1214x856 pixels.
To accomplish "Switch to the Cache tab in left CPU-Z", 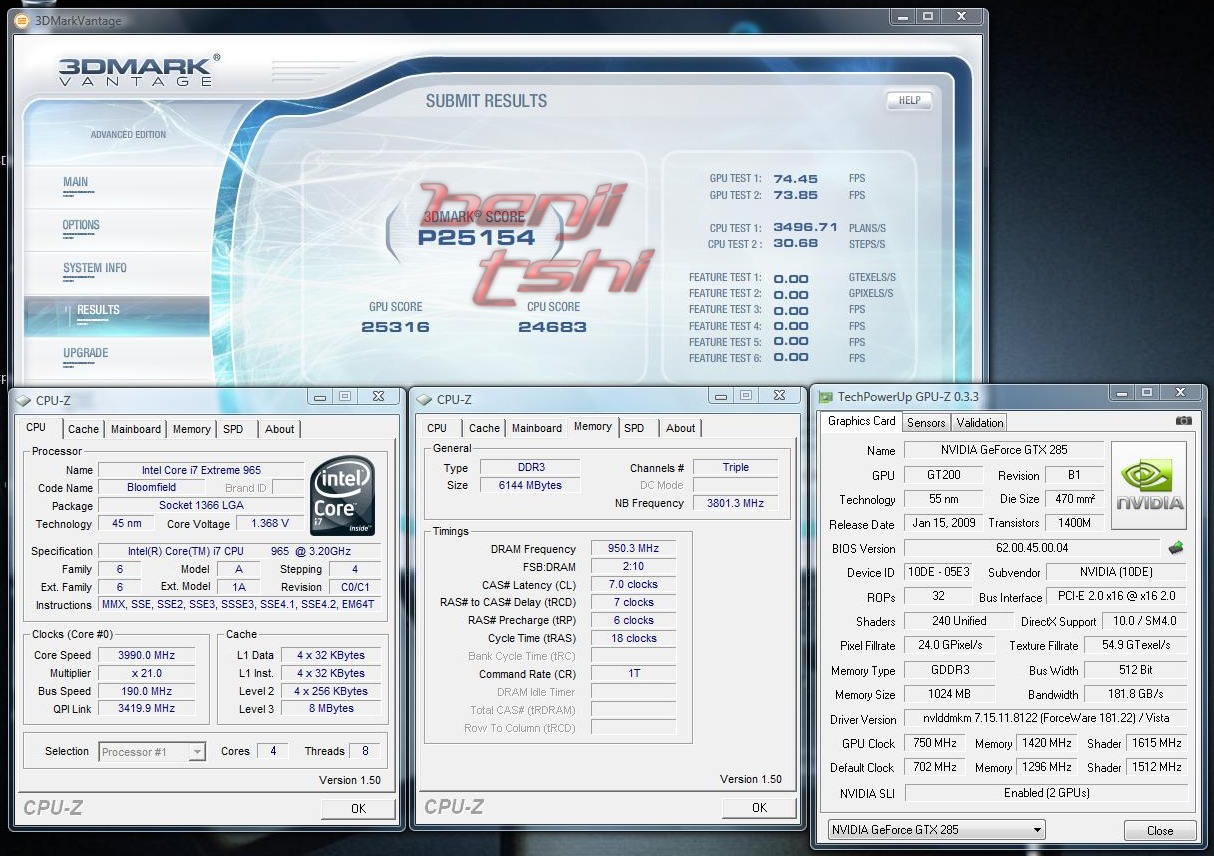I will pos(83,429).
